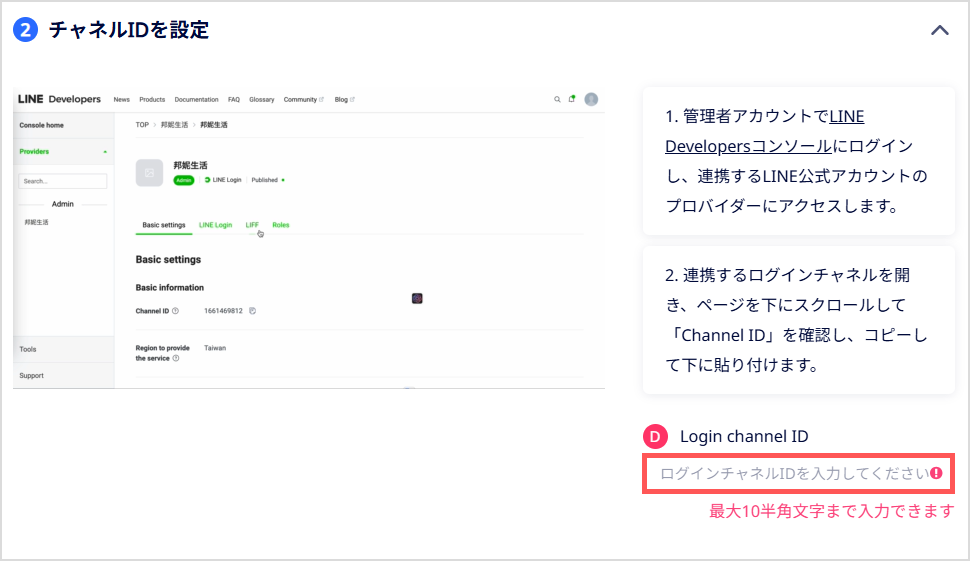Click the notification bell icon in LINE Developers header
The image size is (970, 561).
[x=572, y=99]
